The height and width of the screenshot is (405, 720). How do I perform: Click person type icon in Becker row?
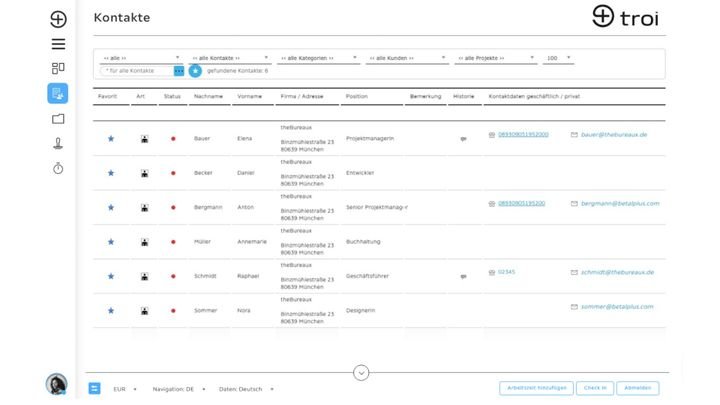pyautogui.click(x=145, y=173)
